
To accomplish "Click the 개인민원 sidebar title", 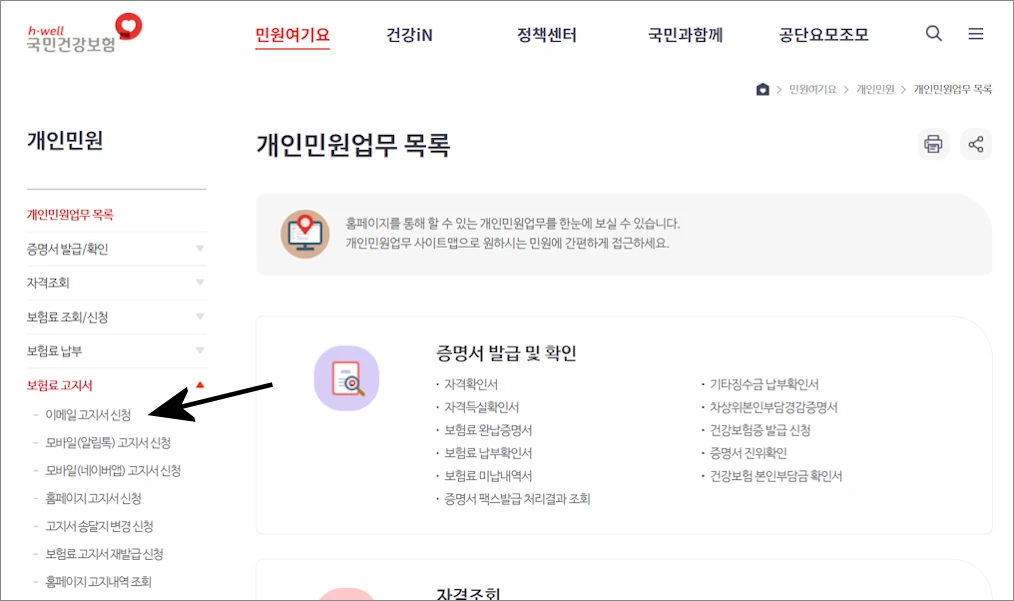I will (65, 140).
